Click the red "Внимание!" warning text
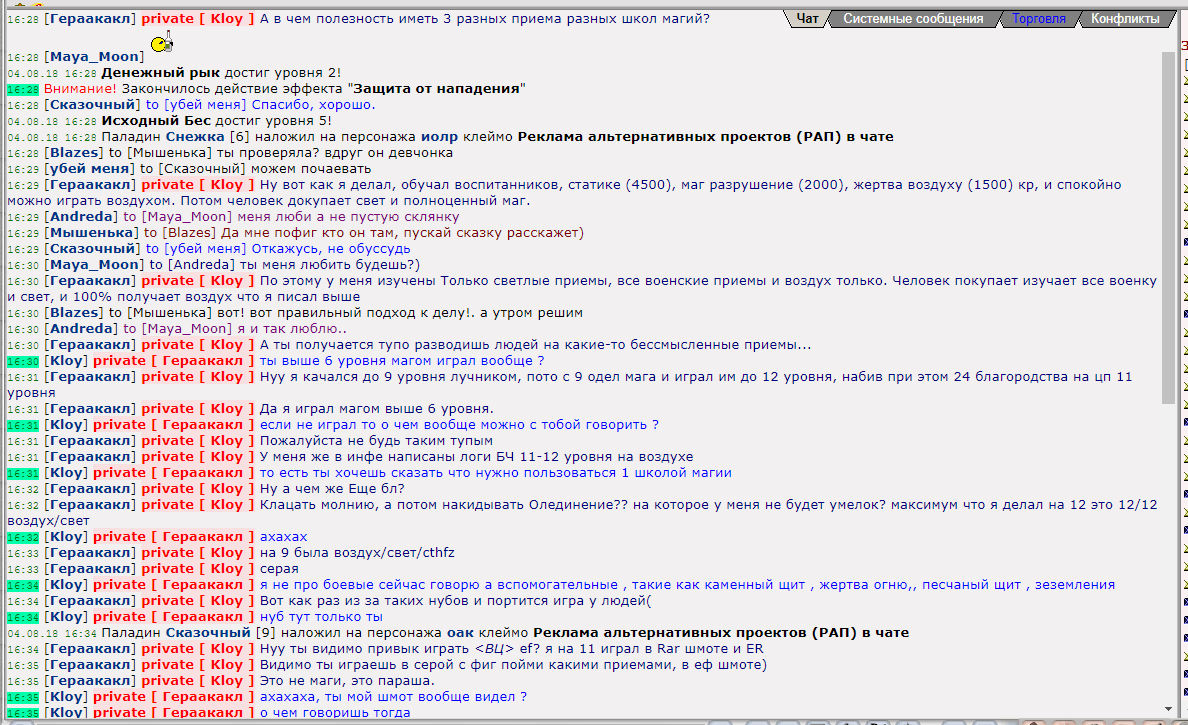The image size is (1188, 725). [x=80, y=89]
